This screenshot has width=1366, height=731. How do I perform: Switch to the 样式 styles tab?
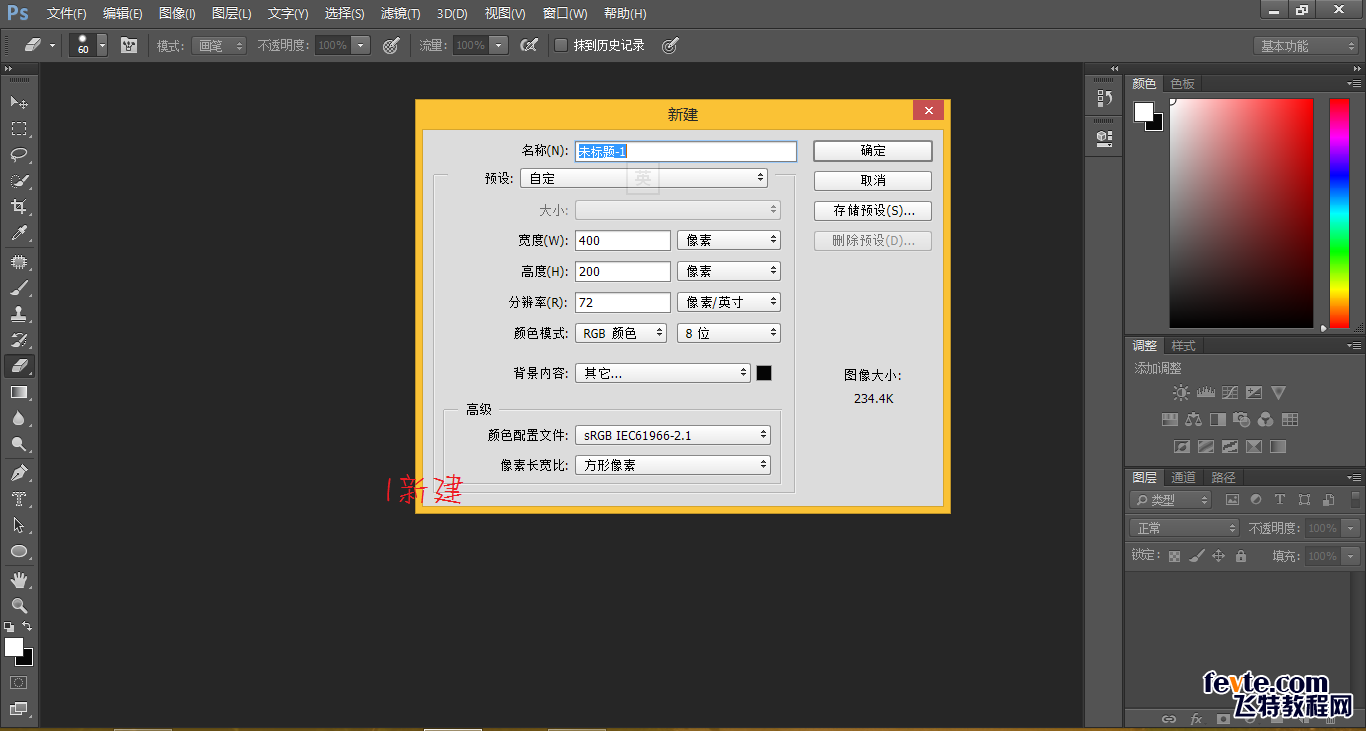(x=1183, y=345)
